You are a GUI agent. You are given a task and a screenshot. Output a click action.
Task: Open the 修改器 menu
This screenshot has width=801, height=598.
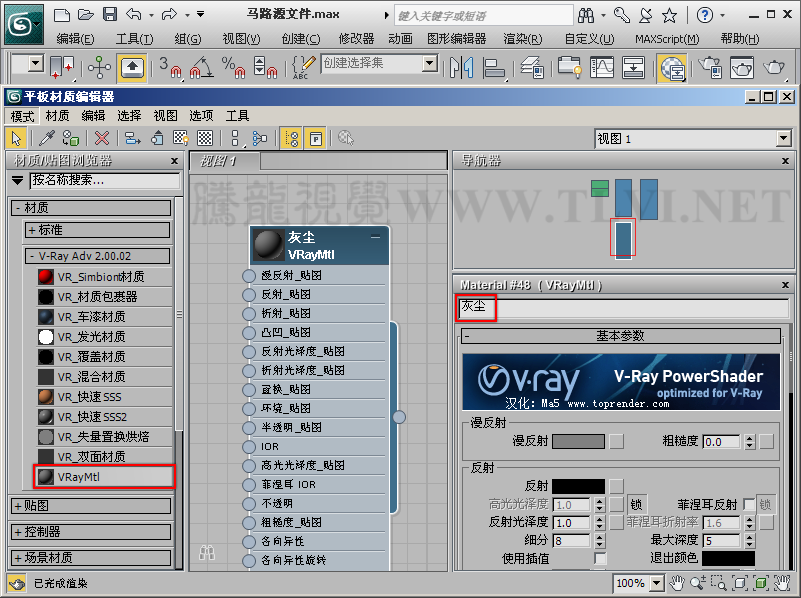tap(356, 39)
